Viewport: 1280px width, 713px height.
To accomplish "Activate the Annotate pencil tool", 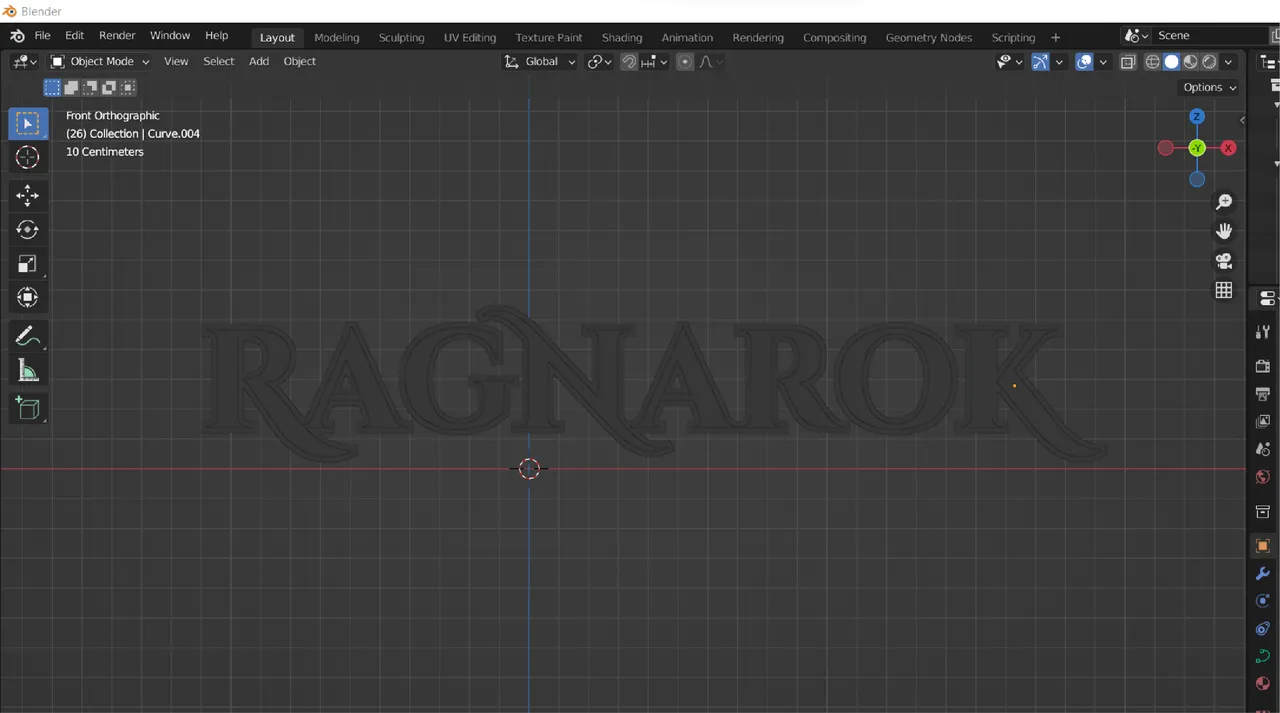I will point(28,336).
